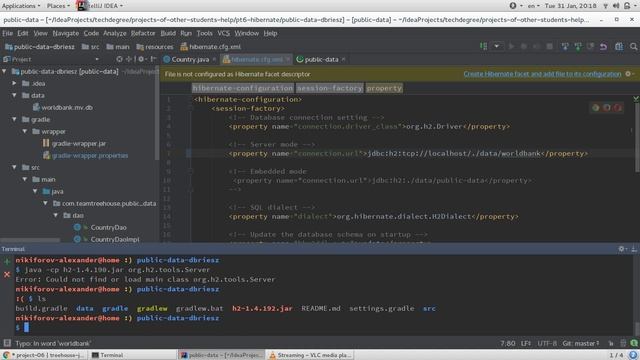The width and height of the screenshot is (640, 360).
Task: Click the green plus New Terminal session icon
Action: (7, 262)
